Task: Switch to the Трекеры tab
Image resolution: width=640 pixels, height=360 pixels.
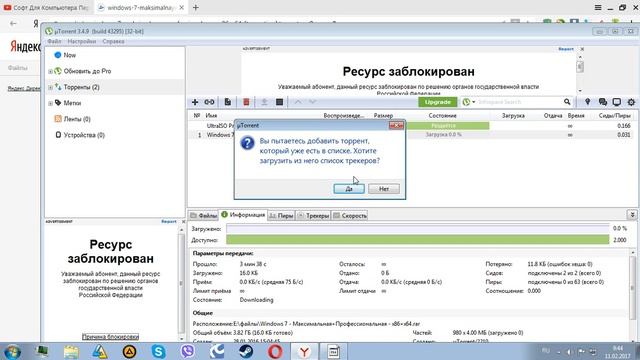Action: (x=313, y=216)
